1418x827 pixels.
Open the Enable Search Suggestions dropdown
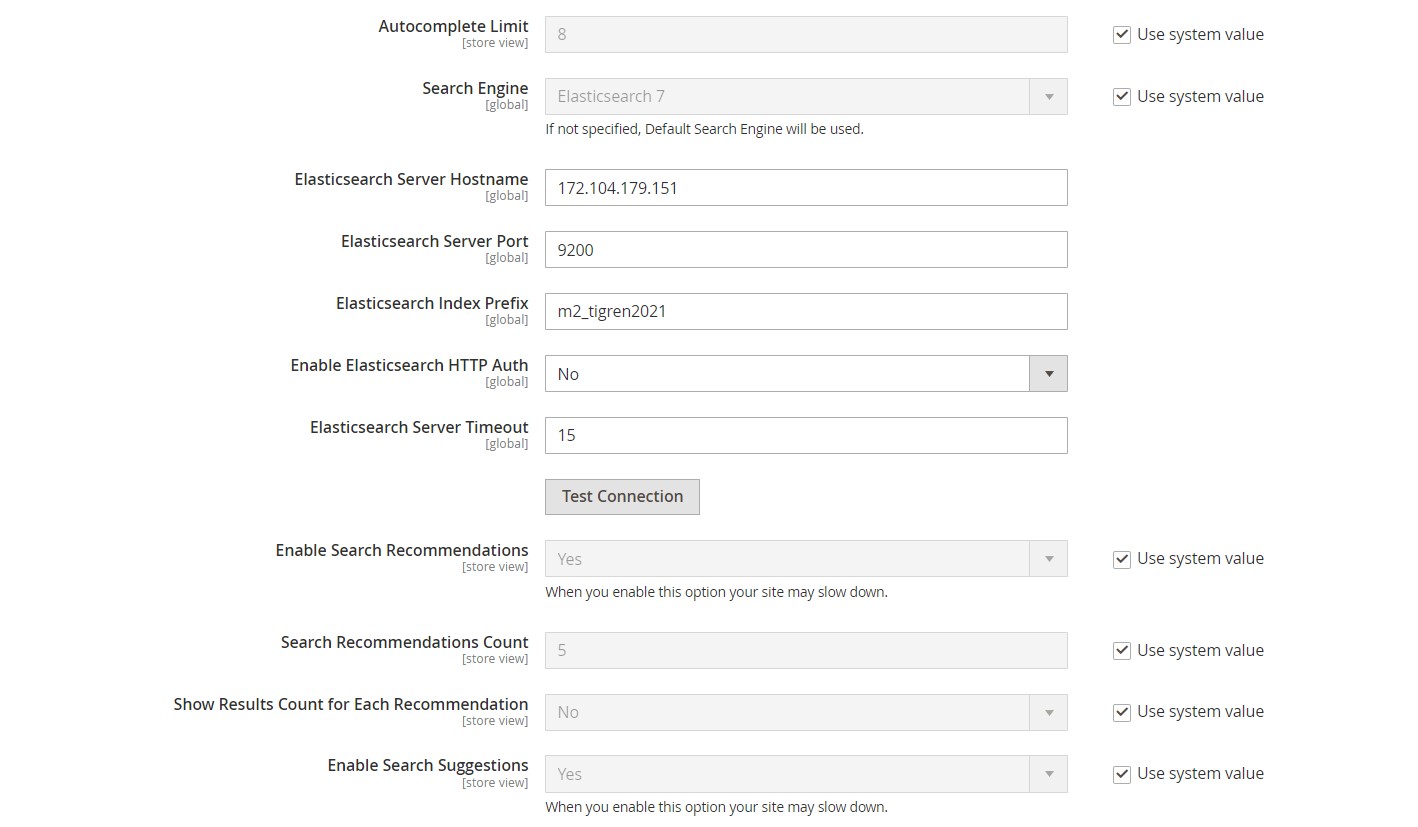click(x=805, y=774)
